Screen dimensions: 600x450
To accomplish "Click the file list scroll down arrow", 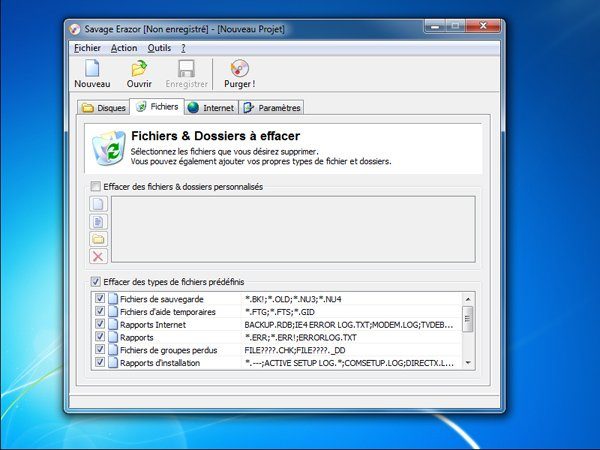I will pos(468,363).
